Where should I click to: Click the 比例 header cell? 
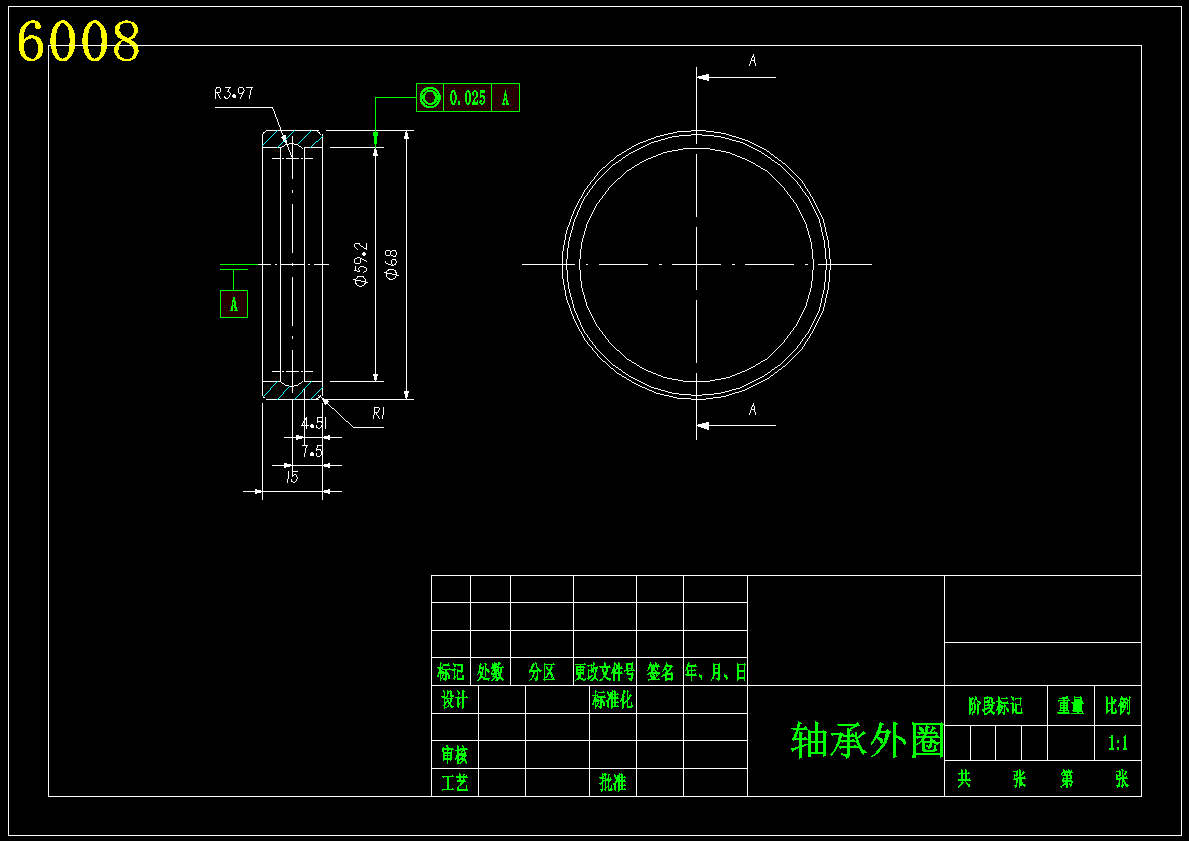[x=1118, y=707]
